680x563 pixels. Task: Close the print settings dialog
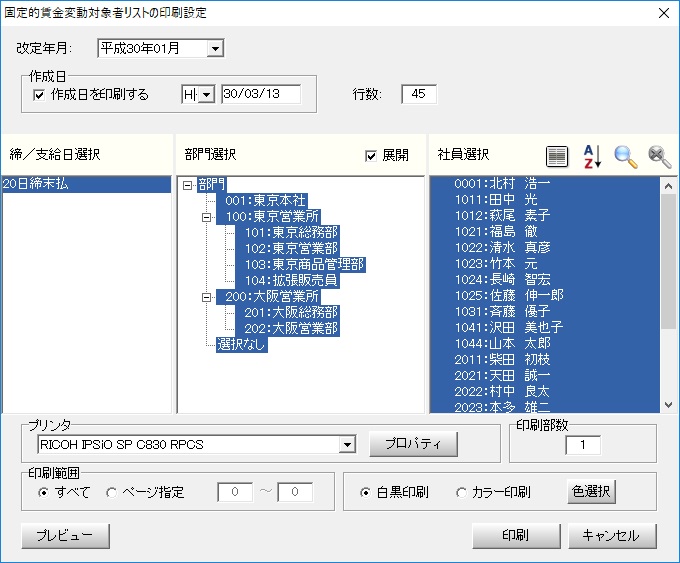[664, 13]
